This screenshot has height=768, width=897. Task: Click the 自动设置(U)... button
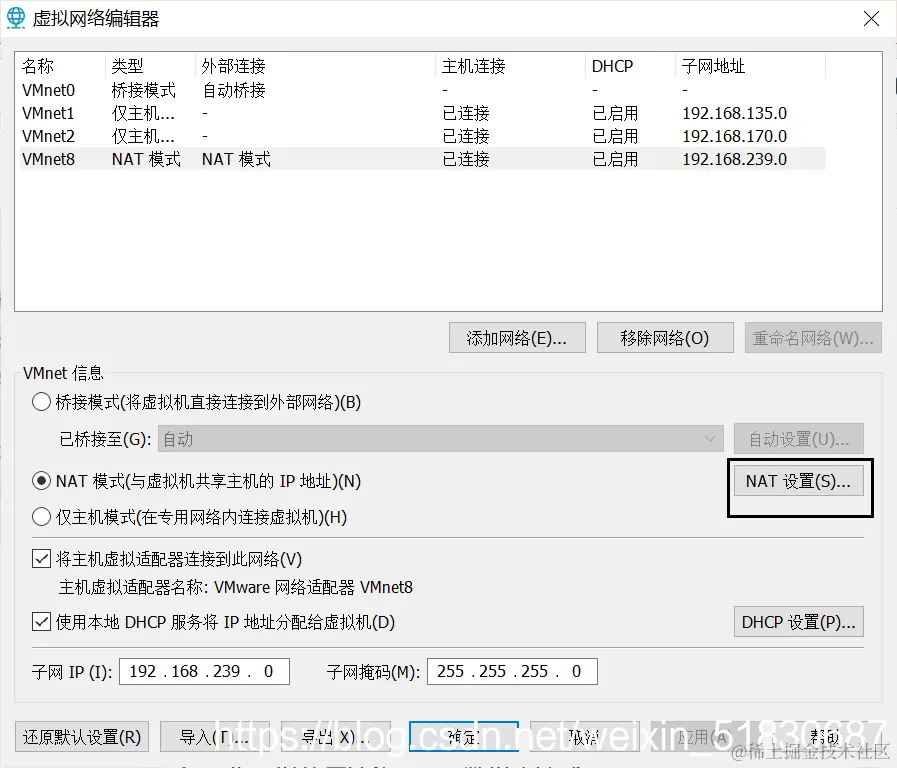click(x=799, y=439)
